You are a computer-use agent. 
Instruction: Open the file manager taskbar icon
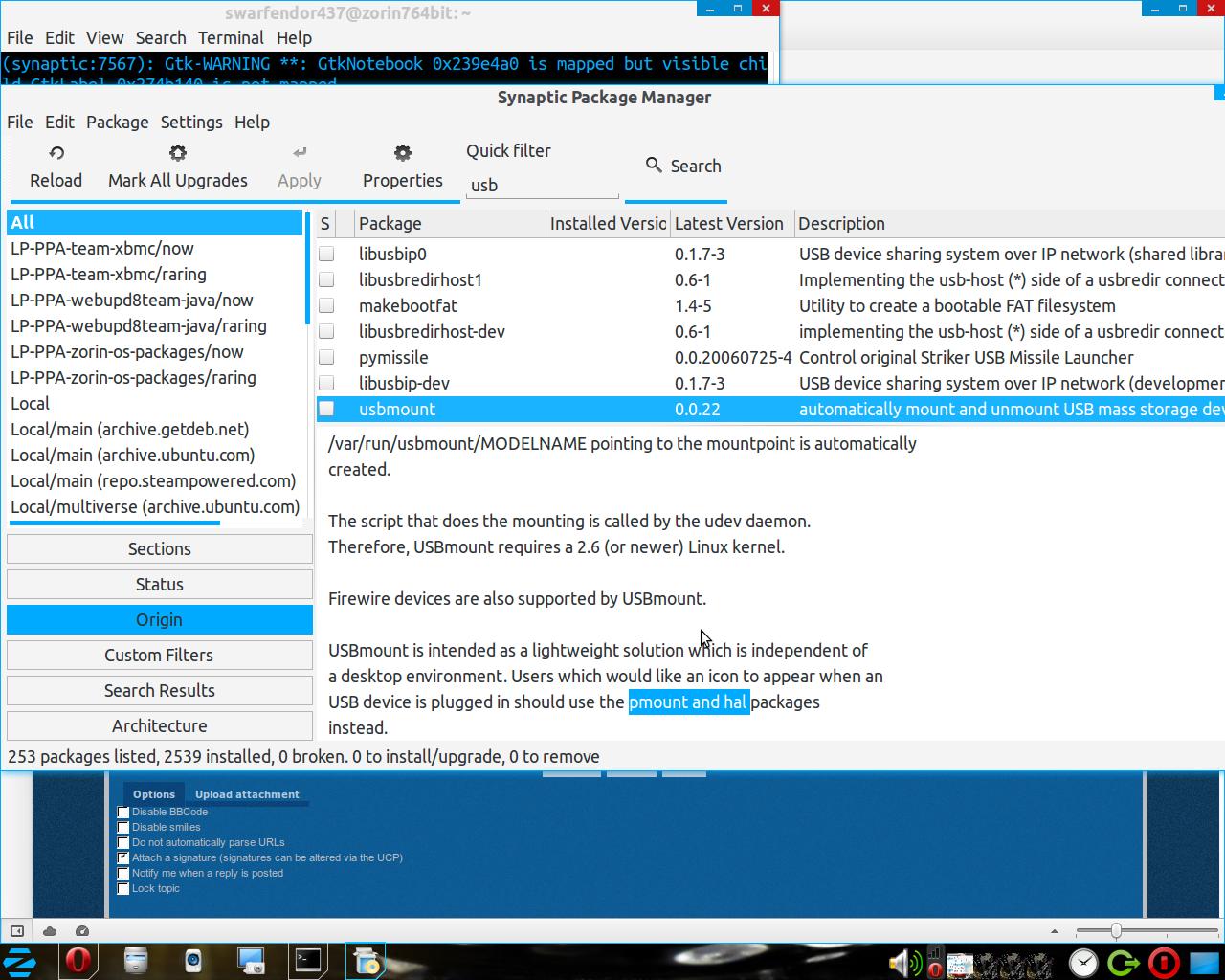pyautogui.click(x=136, y=960)
